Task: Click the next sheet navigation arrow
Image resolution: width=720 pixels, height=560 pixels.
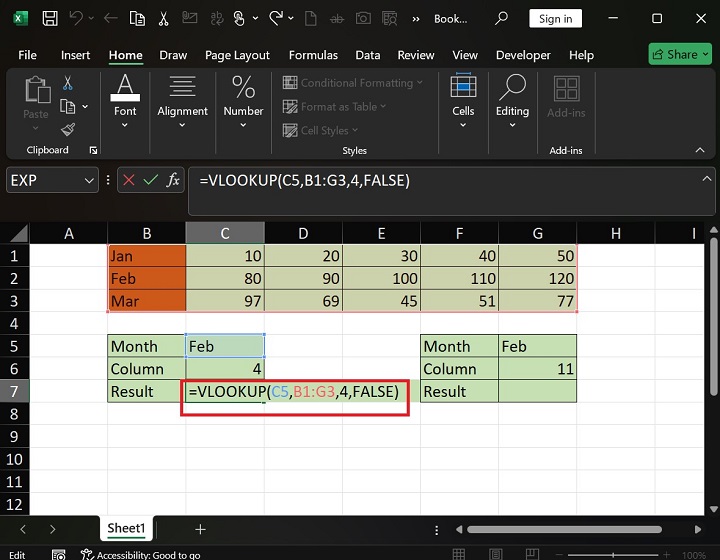Action: pyautogui.click(x=52, y=529)
